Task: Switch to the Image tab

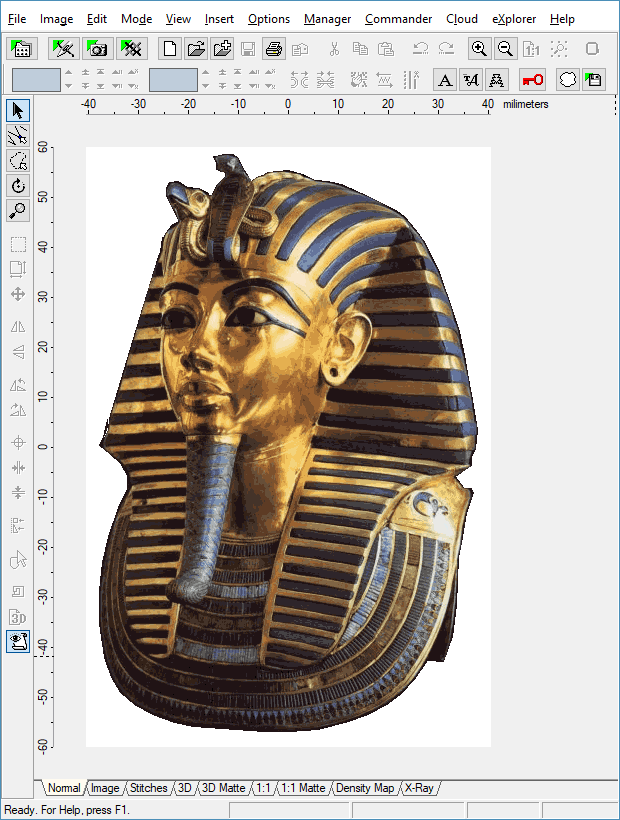Action: click(105, 788)
